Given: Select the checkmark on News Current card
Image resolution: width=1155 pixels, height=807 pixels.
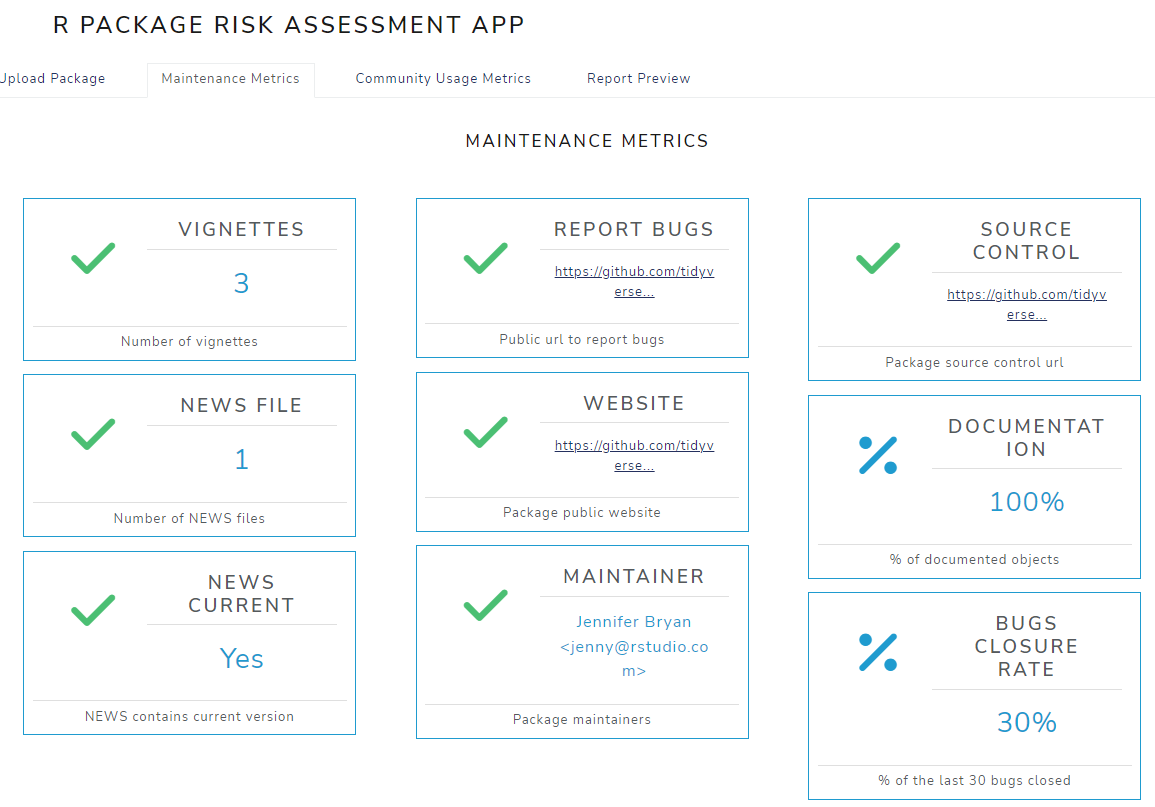Looking at the screenshot, I should coord(93,608).
